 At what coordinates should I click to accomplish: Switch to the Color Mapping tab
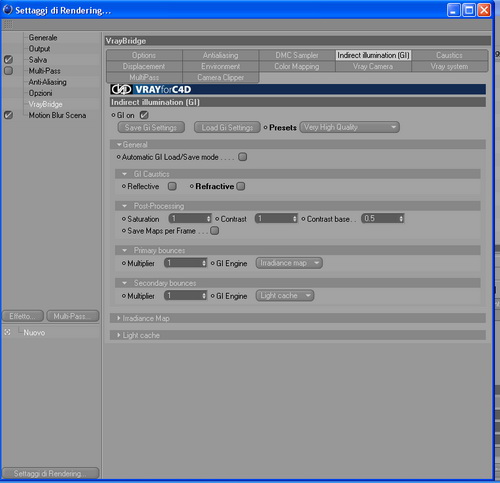[297, 66]
